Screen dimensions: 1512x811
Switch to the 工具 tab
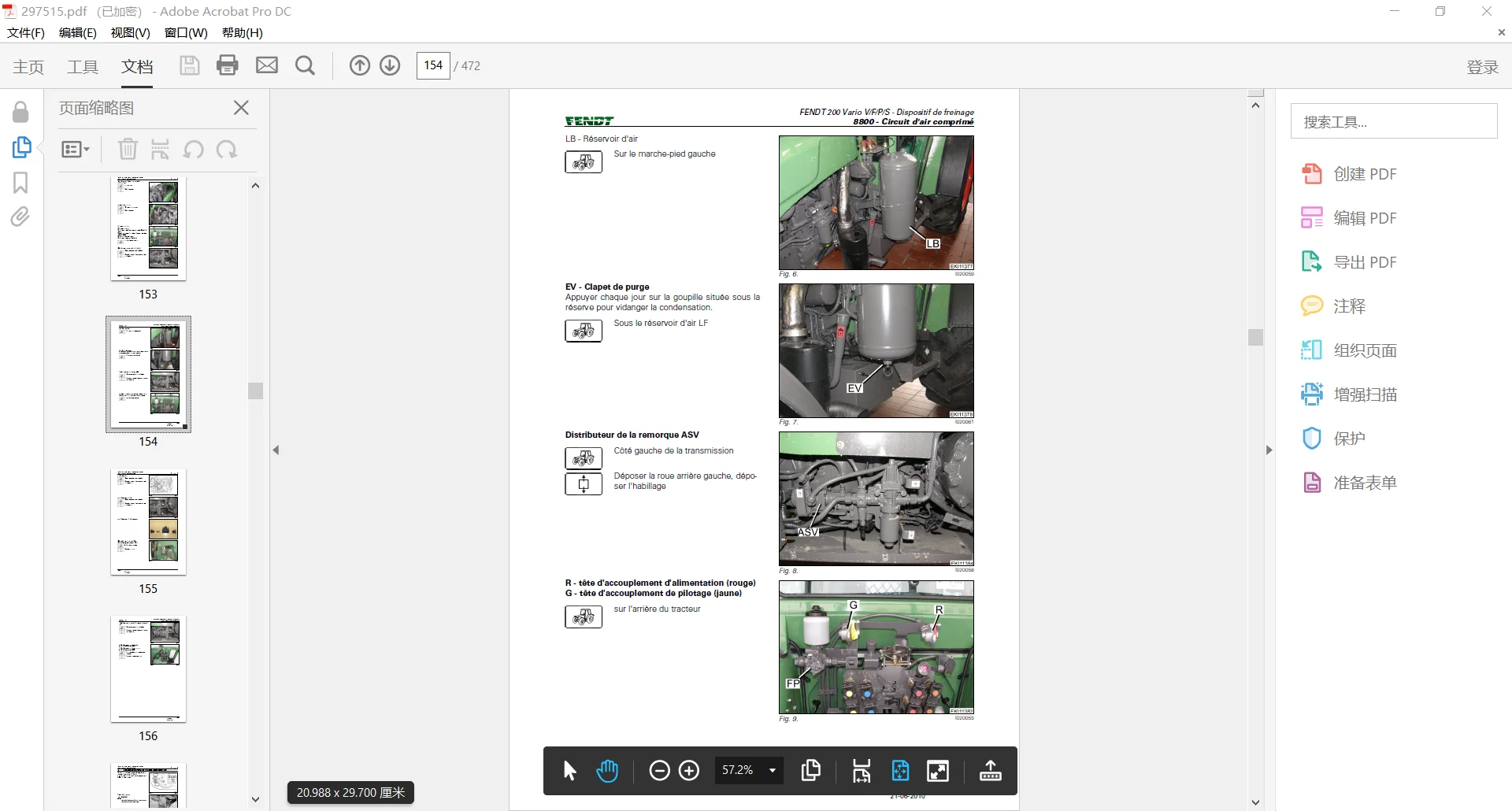(83, 67)
